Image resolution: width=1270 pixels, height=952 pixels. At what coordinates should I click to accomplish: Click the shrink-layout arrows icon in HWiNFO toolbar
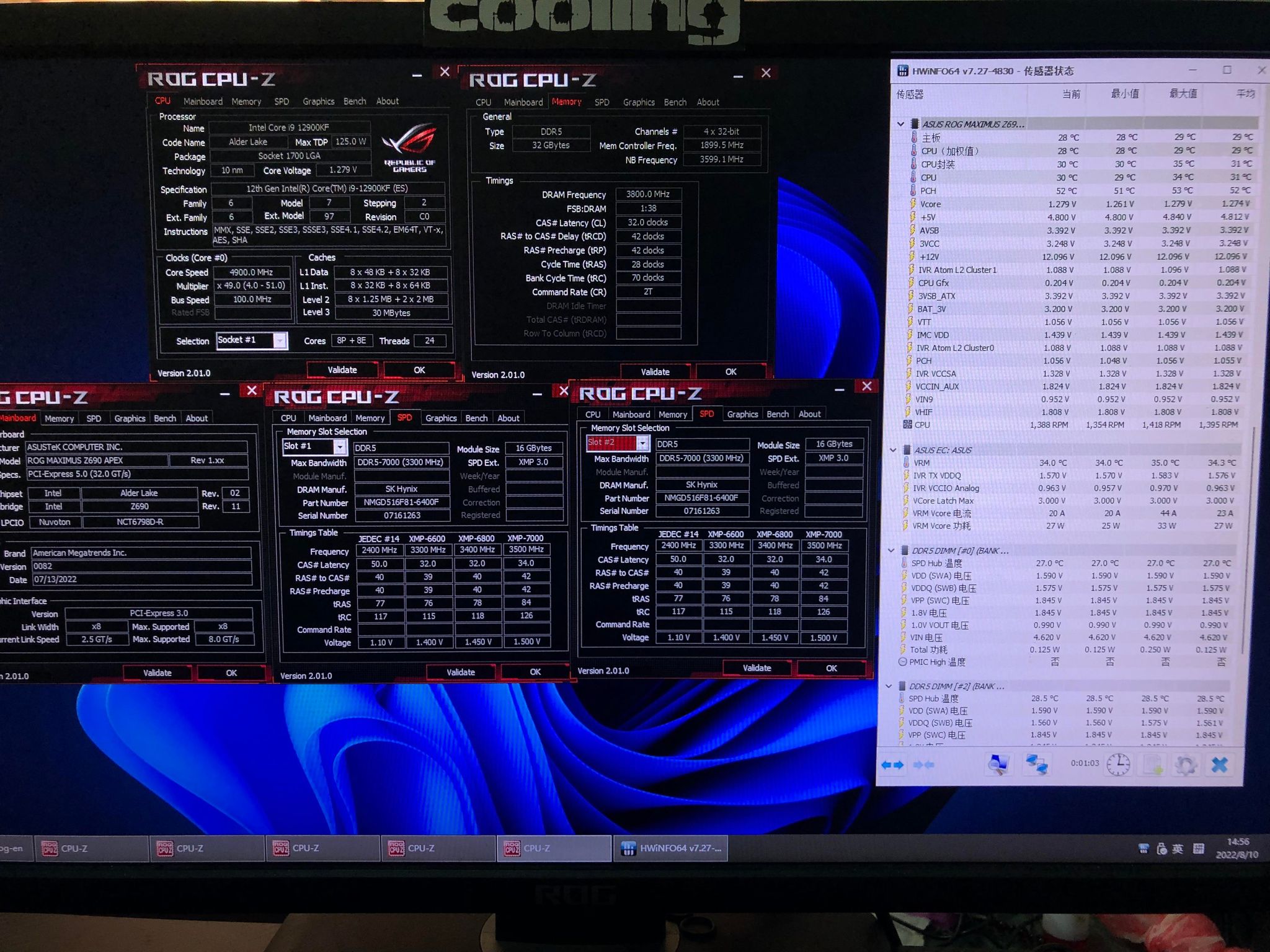pyautogui.click(x=923, y=765)
